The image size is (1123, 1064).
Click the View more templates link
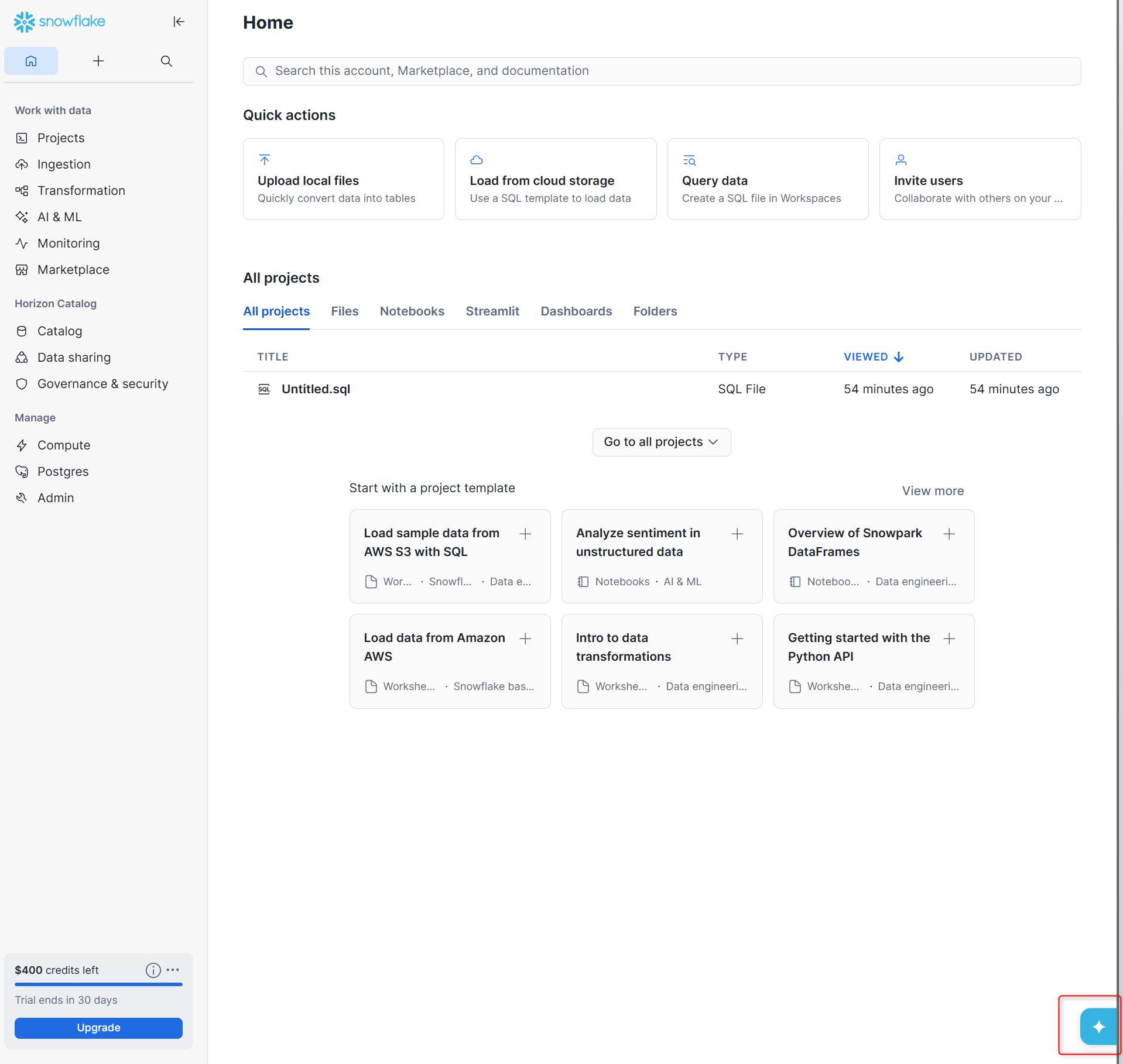[x=932, y=491]
